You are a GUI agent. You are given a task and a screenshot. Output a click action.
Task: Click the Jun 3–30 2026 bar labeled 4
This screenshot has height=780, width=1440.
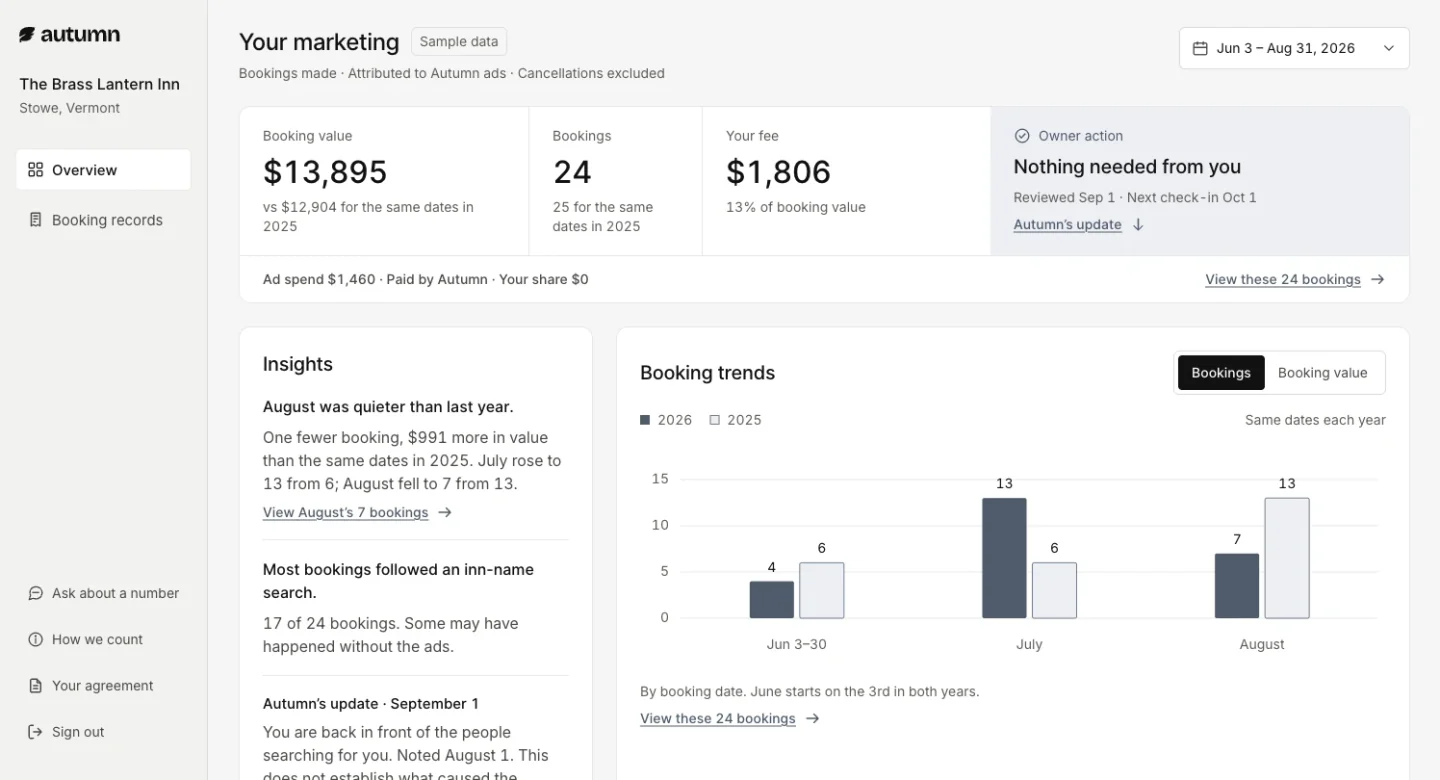[772, 600]
